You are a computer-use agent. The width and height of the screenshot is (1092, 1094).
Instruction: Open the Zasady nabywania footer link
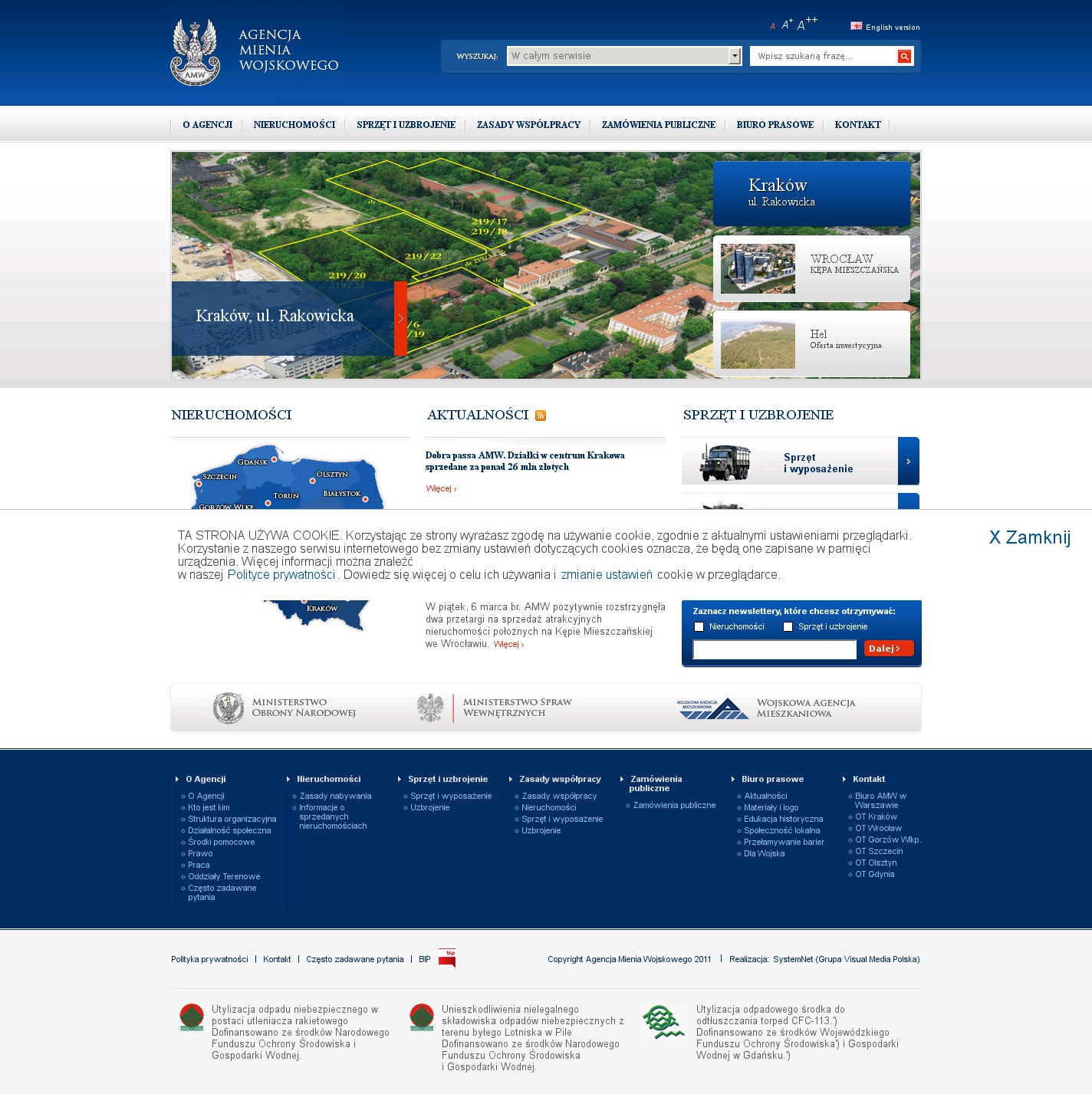click(x=335, y=796)
